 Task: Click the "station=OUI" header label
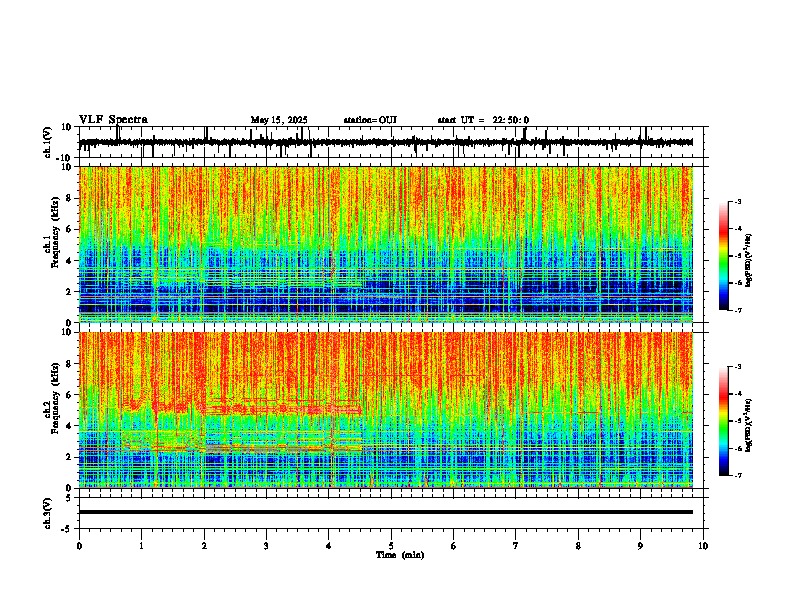(x=370, y=120)
